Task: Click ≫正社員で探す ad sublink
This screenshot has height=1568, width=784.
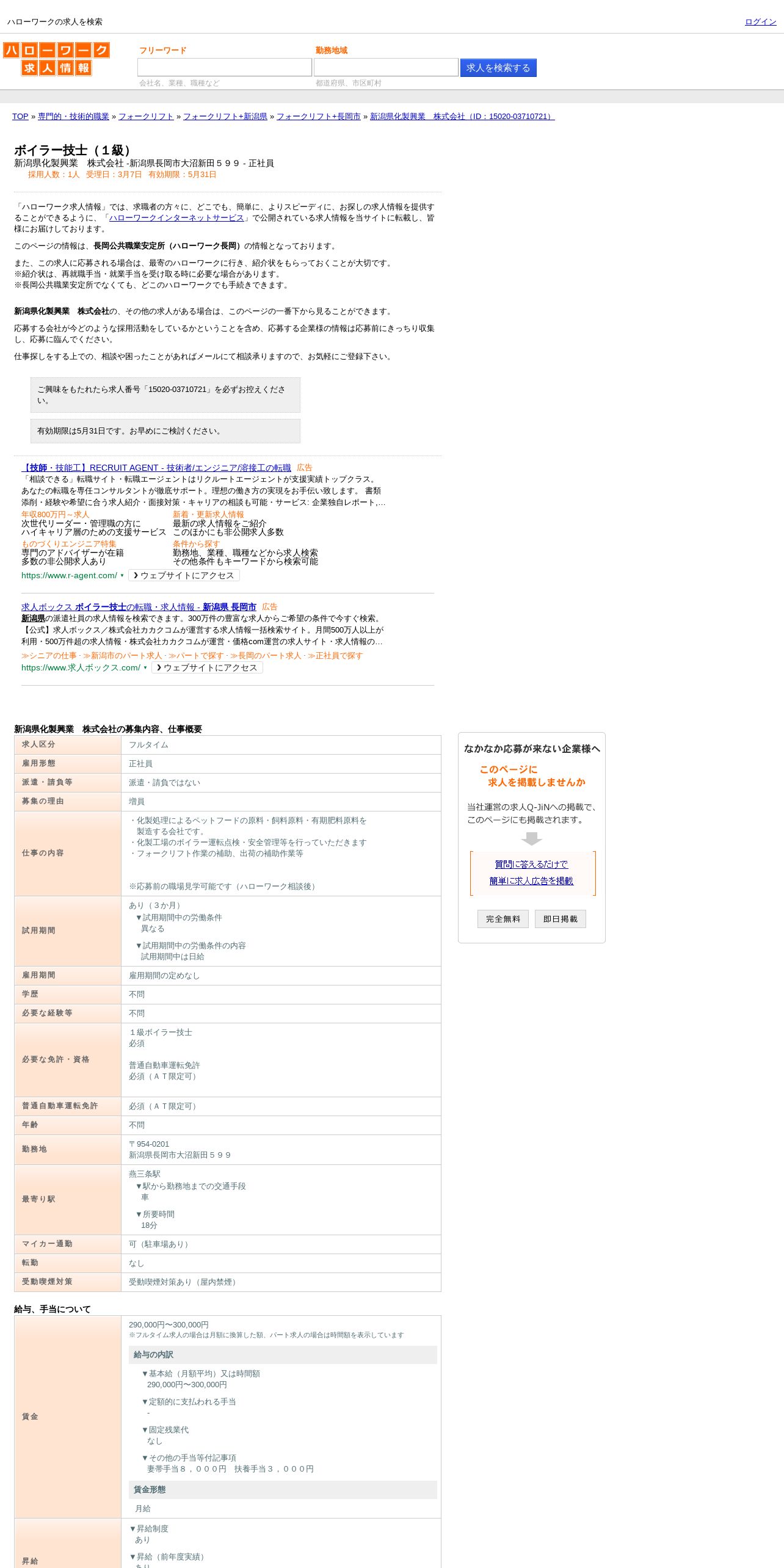Action: click(335, 656)
